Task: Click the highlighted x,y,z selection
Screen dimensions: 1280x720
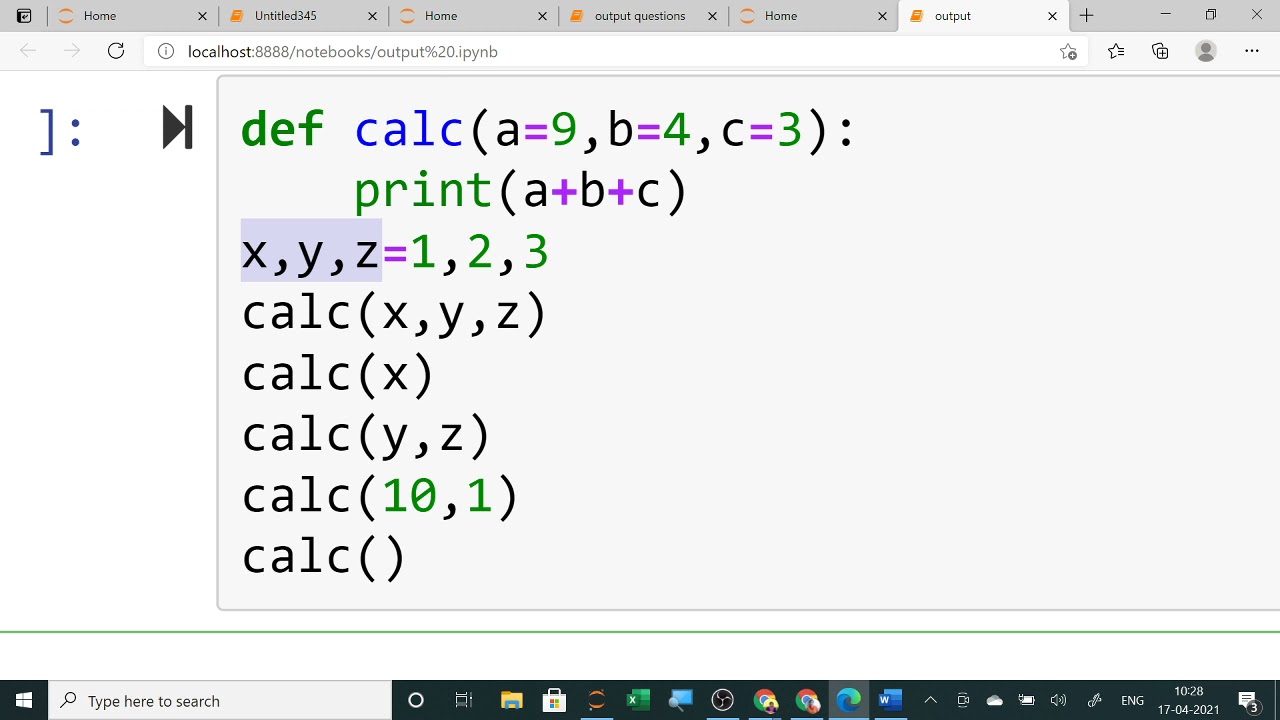Action: (x=311, y=252)
